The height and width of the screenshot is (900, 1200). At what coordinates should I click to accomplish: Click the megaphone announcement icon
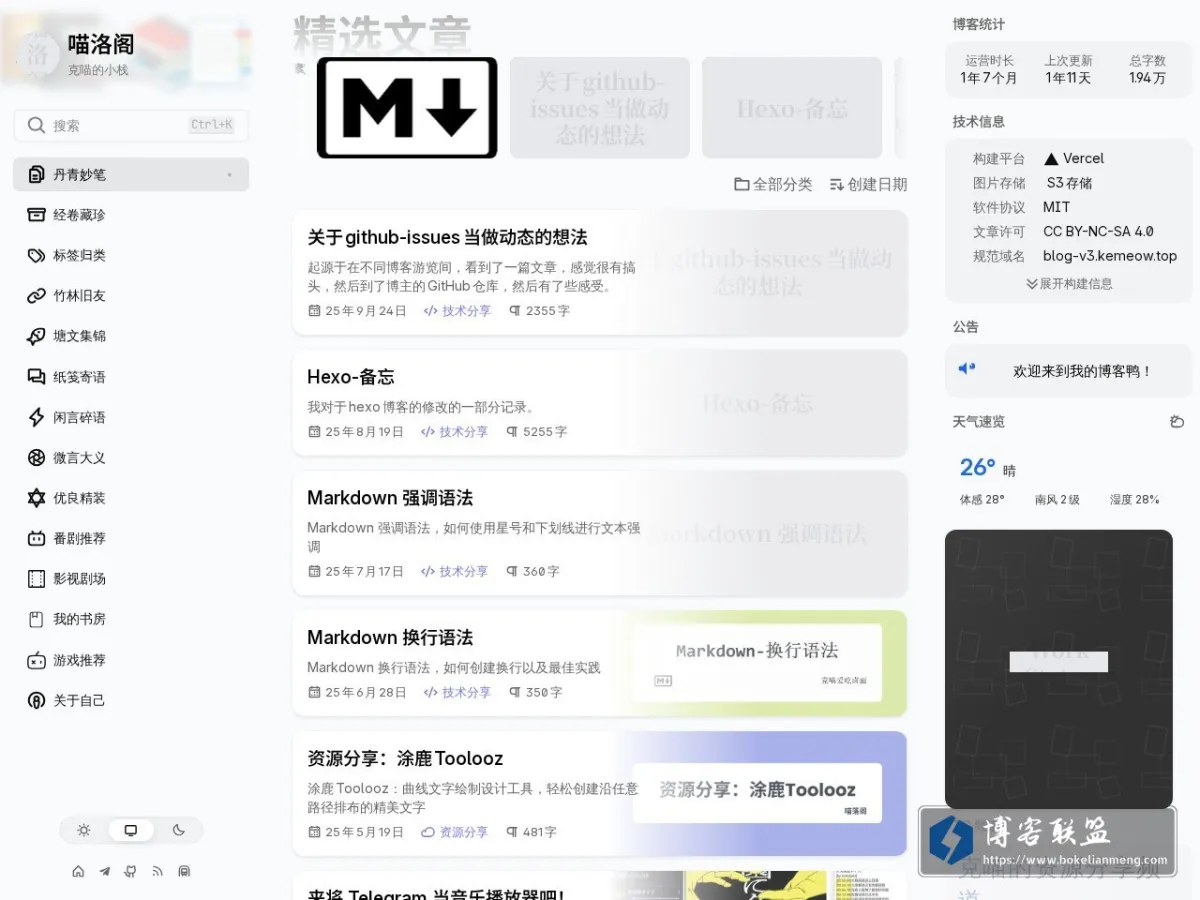coord(966,369)
